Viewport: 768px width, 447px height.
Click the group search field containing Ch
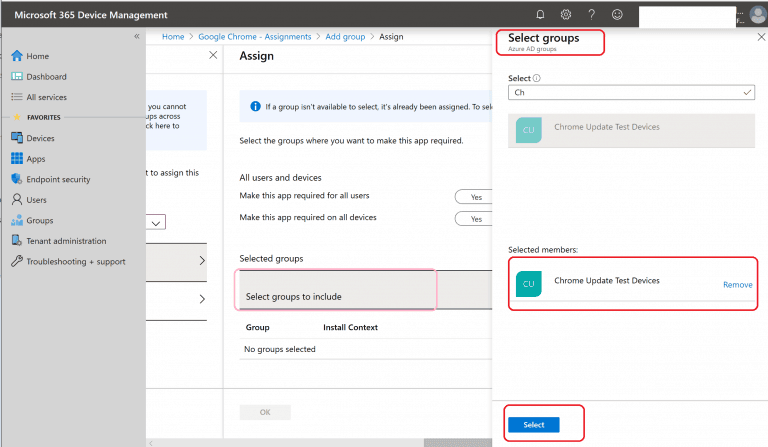click(631, 93)
